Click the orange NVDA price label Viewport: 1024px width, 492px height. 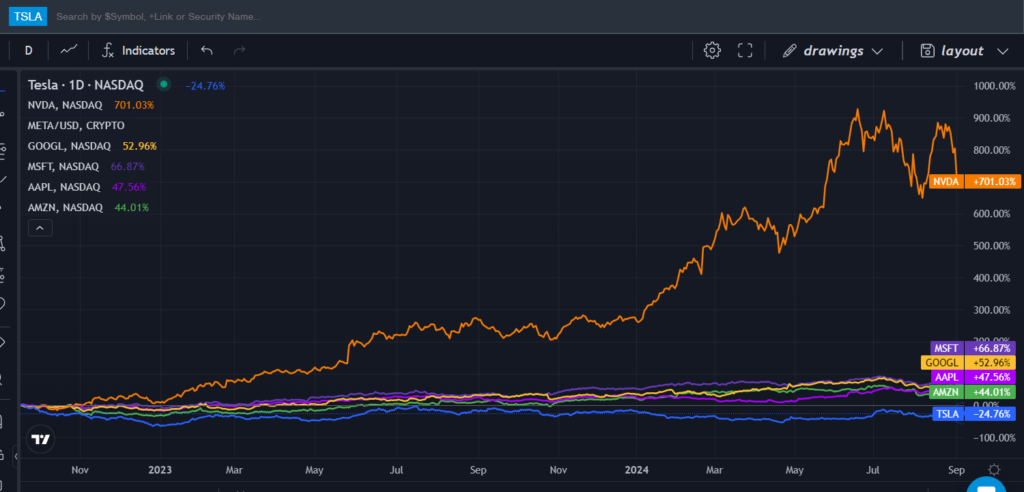tap(945, 182)
